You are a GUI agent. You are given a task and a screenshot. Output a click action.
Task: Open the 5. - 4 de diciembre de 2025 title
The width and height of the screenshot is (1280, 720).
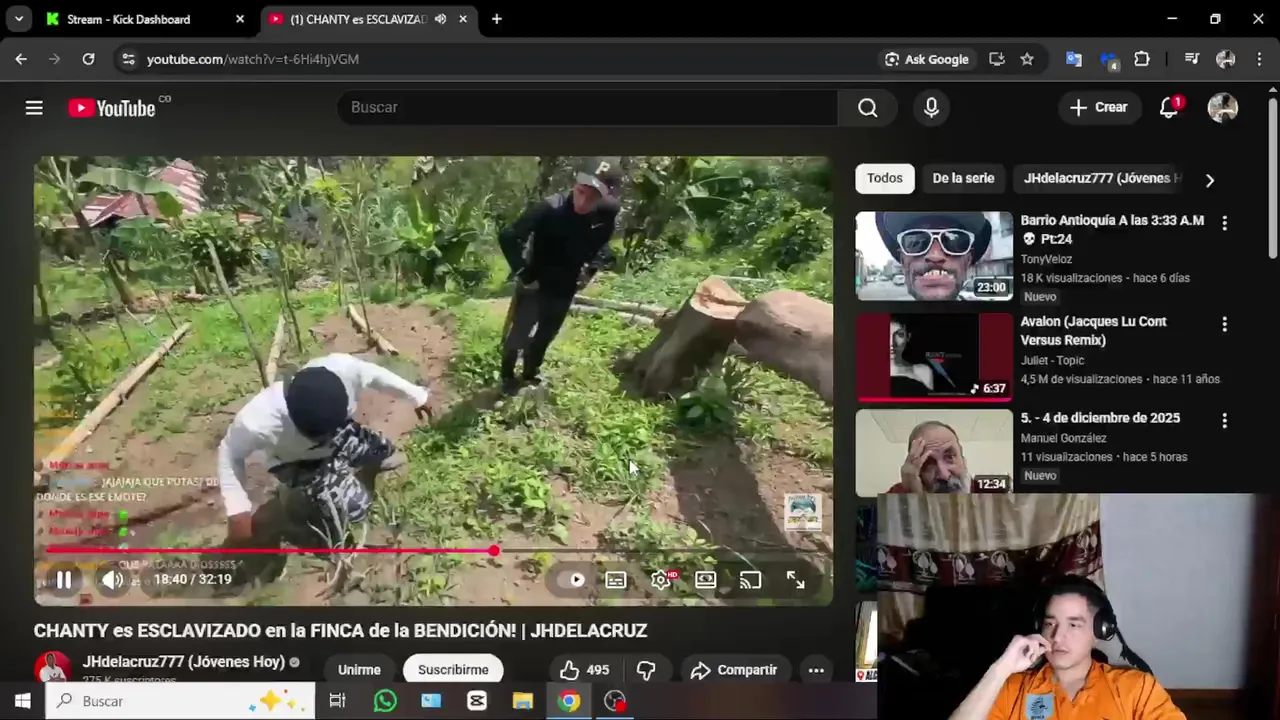point(1100,418)
